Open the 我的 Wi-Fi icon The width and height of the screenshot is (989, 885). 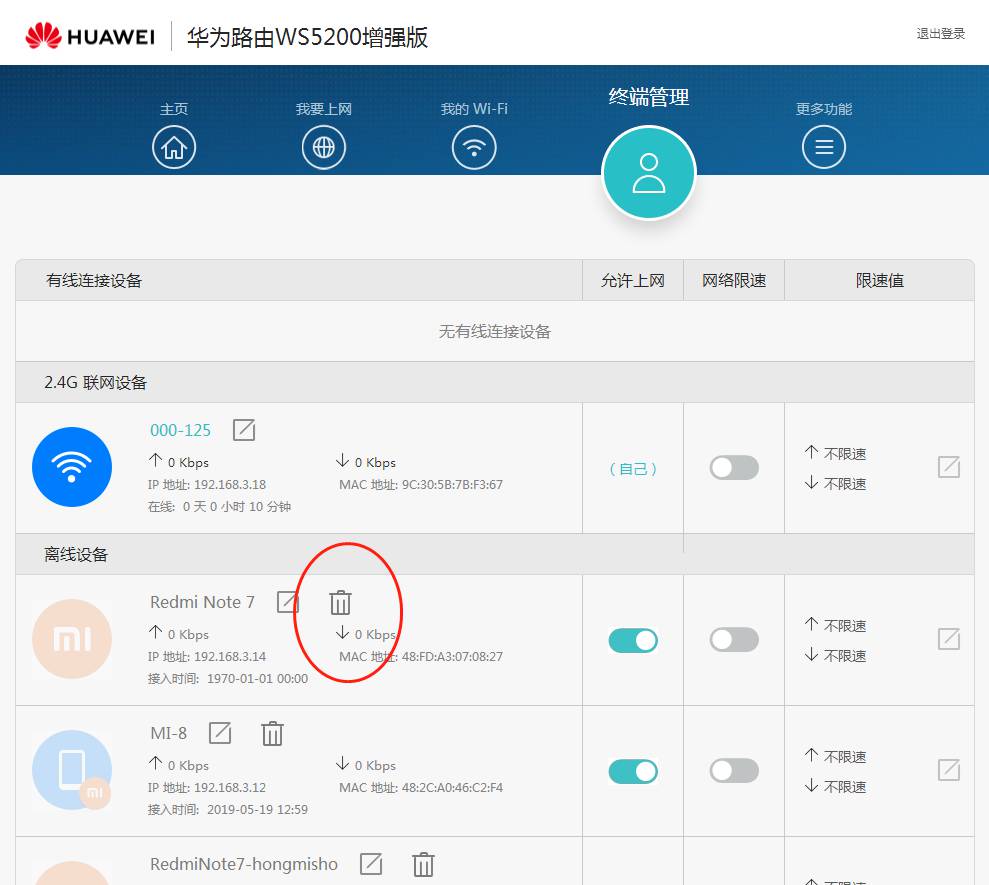(474, 148)
